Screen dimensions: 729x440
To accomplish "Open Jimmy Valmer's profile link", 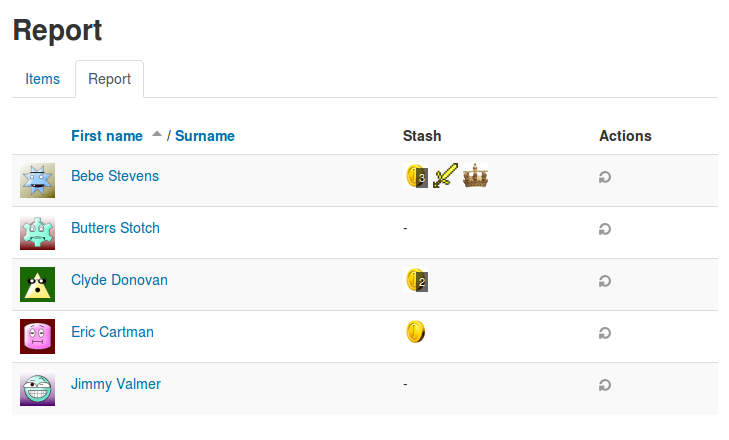I will coord(116,384).
